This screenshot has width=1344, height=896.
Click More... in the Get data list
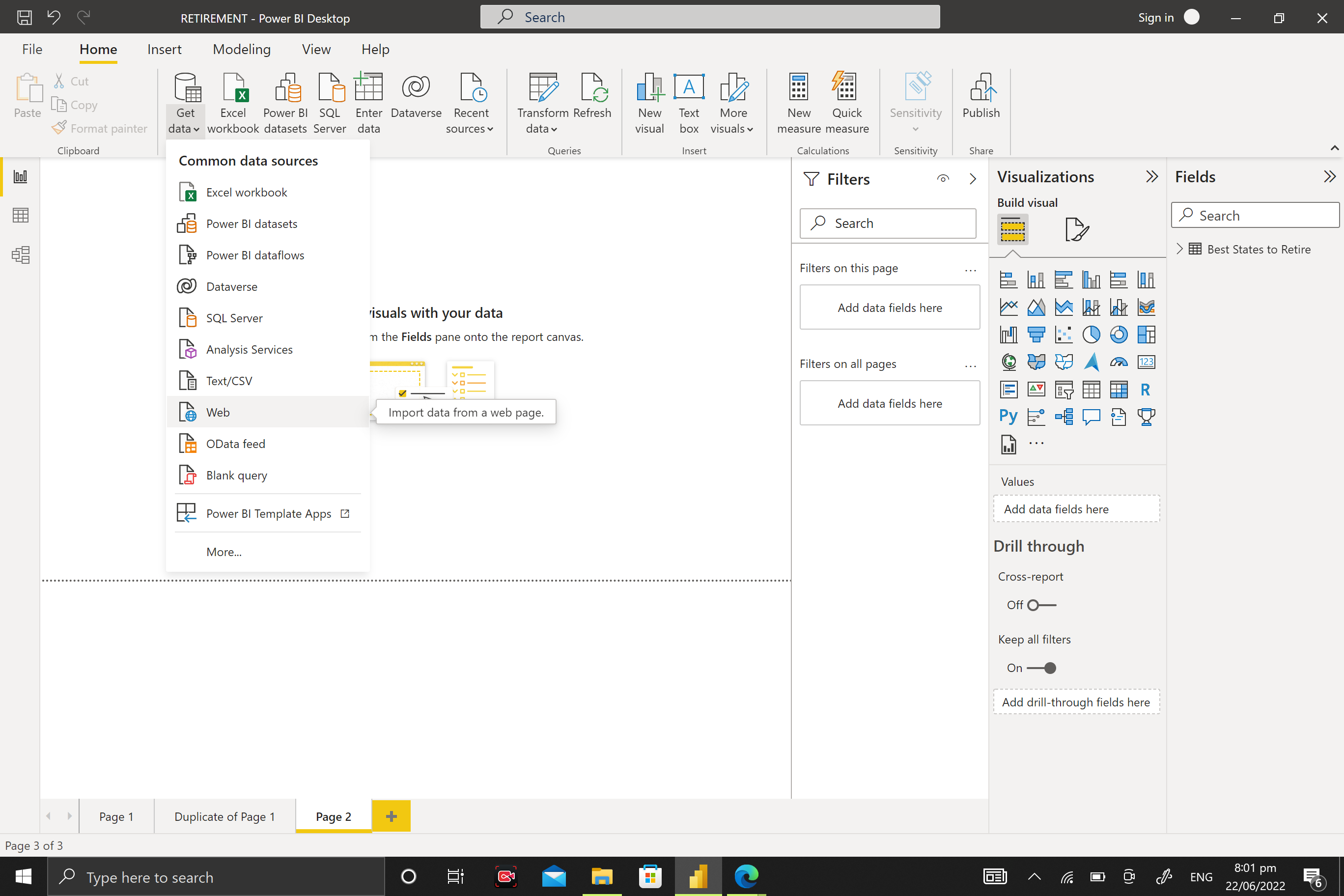[224, 552]
